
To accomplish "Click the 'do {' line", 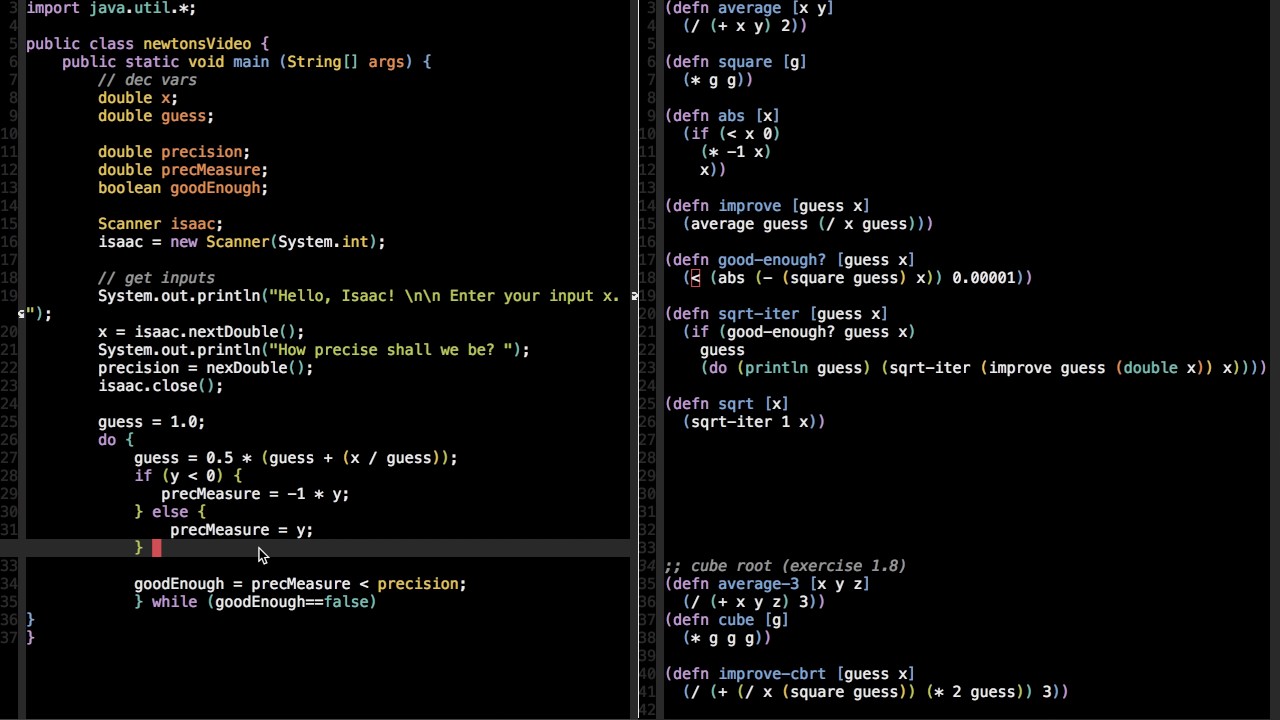I will pyautogui.click(x=115, y=440).
